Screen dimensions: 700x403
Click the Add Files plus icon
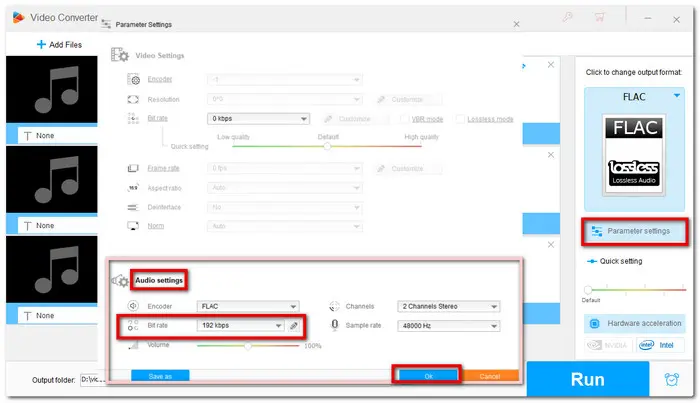pos(41,44)
